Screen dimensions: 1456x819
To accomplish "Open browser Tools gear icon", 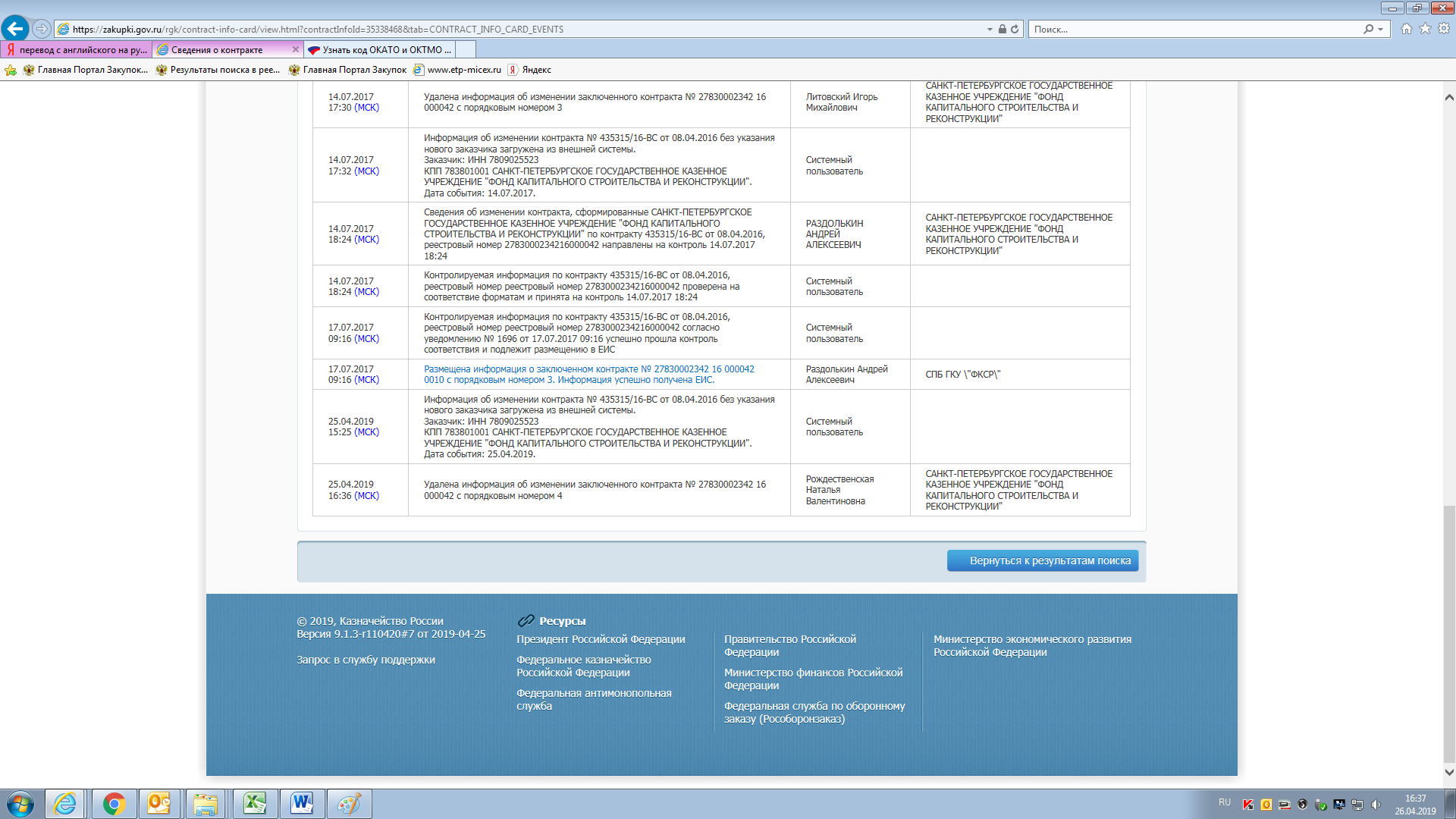I will pyautogui.click(x=1444, y=29).
